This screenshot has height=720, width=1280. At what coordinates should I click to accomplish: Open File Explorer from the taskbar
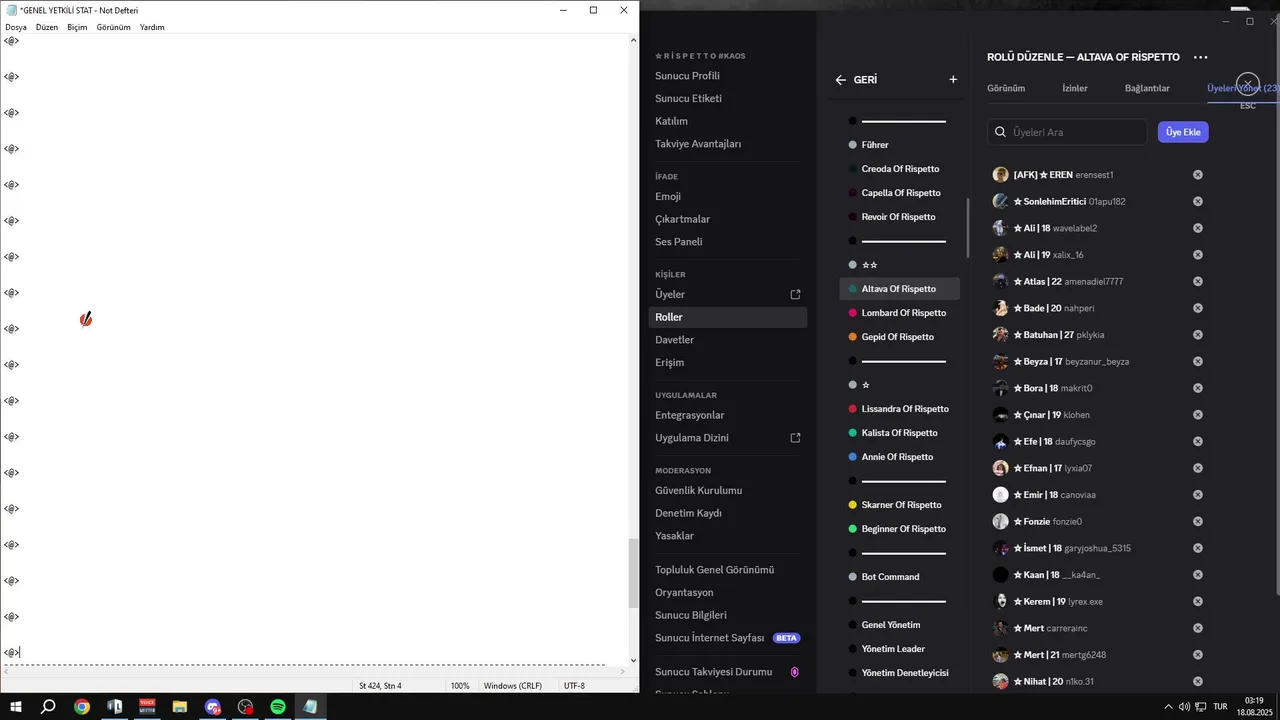[x=180, y=707]
